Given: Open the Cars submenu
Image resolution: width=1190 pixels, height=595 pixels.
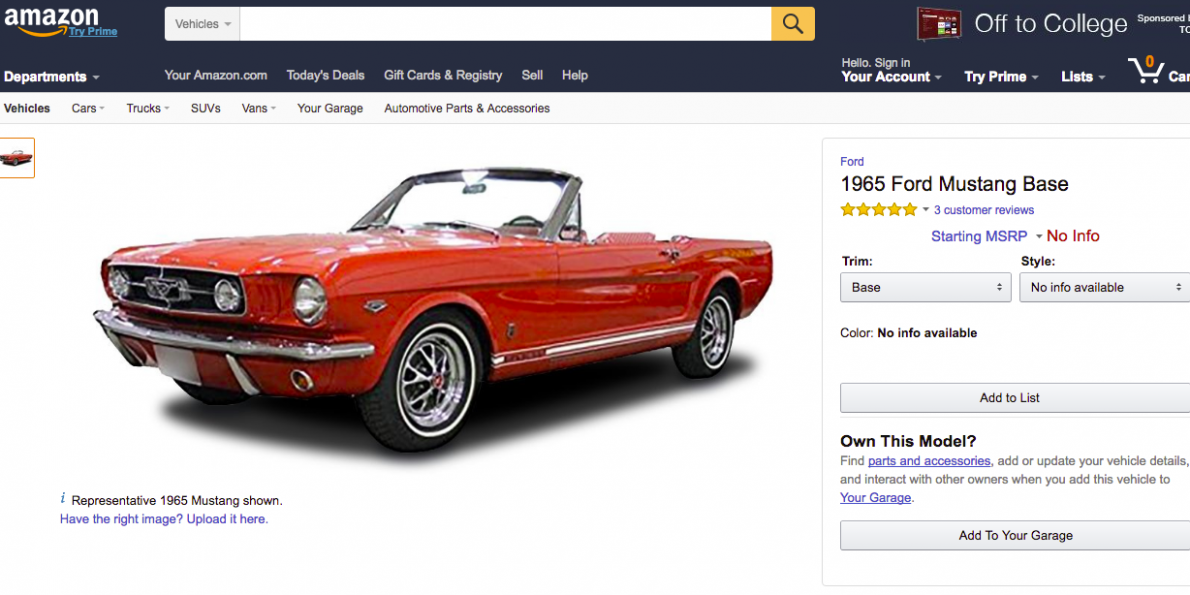Looking at the screenshot, I should [88, 108].
